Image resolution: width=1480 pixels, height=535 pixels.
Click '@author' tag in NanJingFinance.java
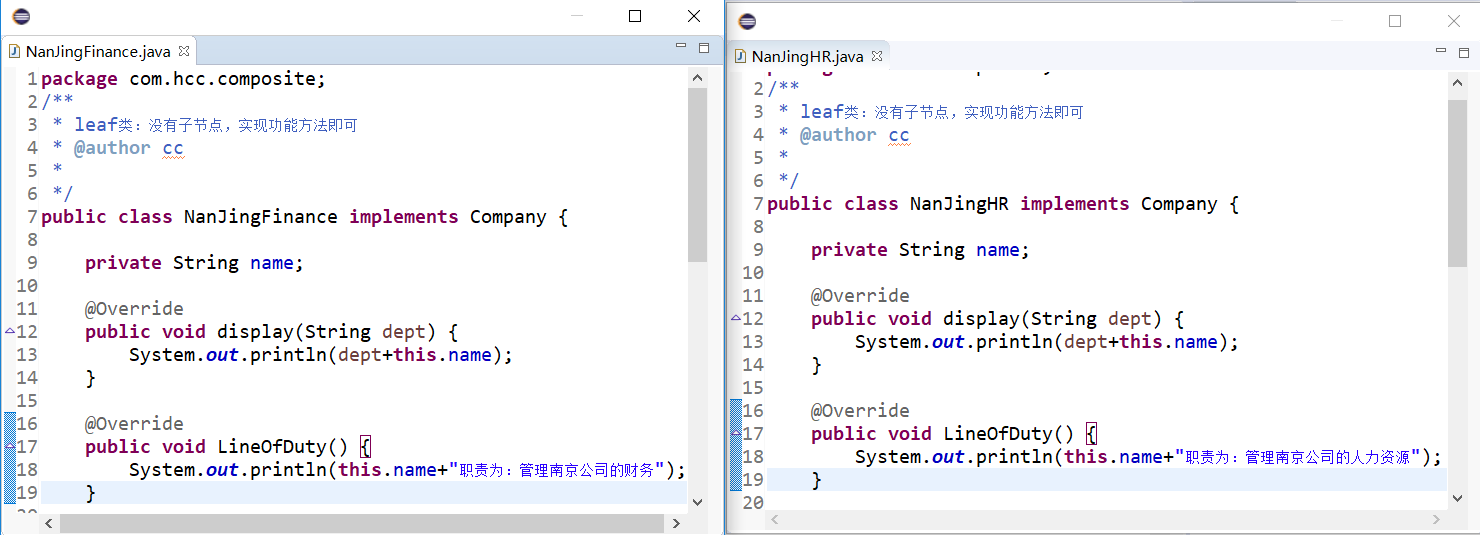tap(112, 148)
